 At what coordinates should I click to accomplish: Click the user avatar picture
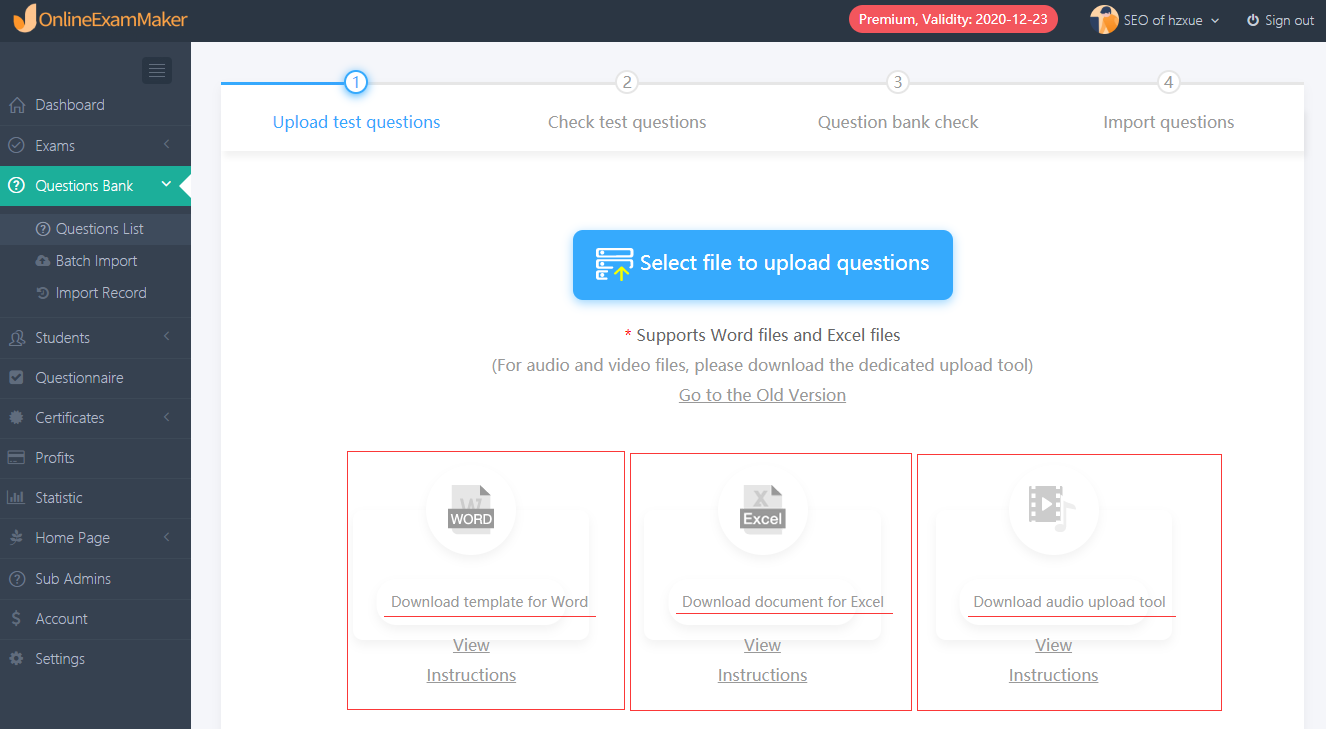click(x=1104, y=20)
